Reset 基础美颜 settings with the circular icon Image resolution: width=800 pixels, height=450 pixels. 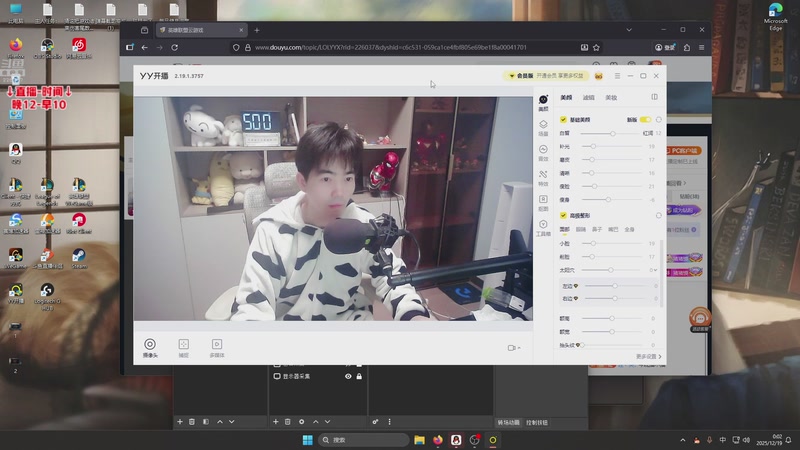[659, 119]
